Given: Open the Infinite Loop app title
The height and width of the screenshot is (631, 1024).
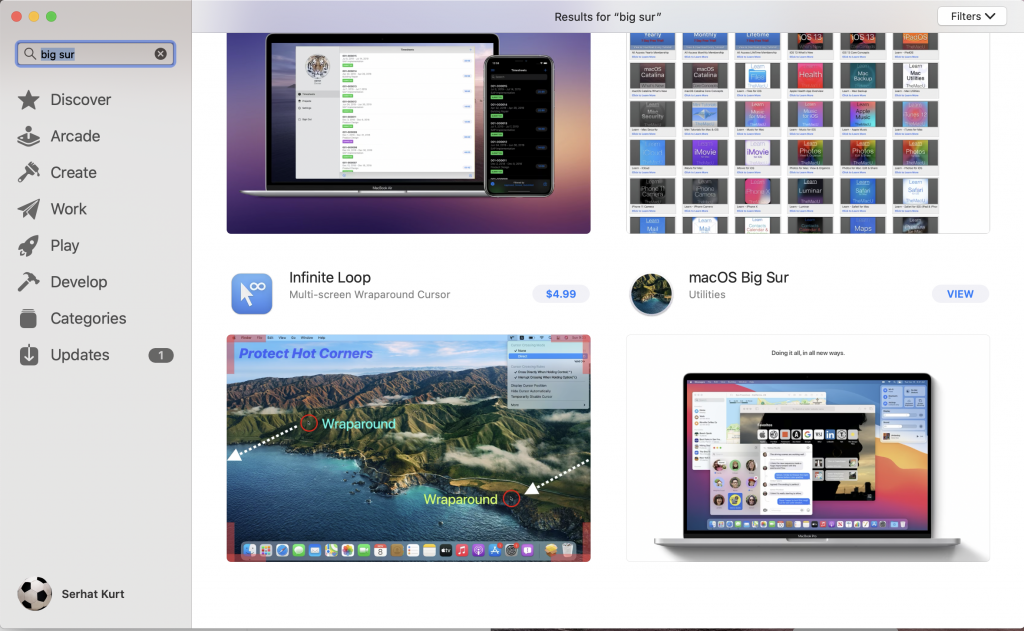Looking at the screenshot, I should (330, 278).
